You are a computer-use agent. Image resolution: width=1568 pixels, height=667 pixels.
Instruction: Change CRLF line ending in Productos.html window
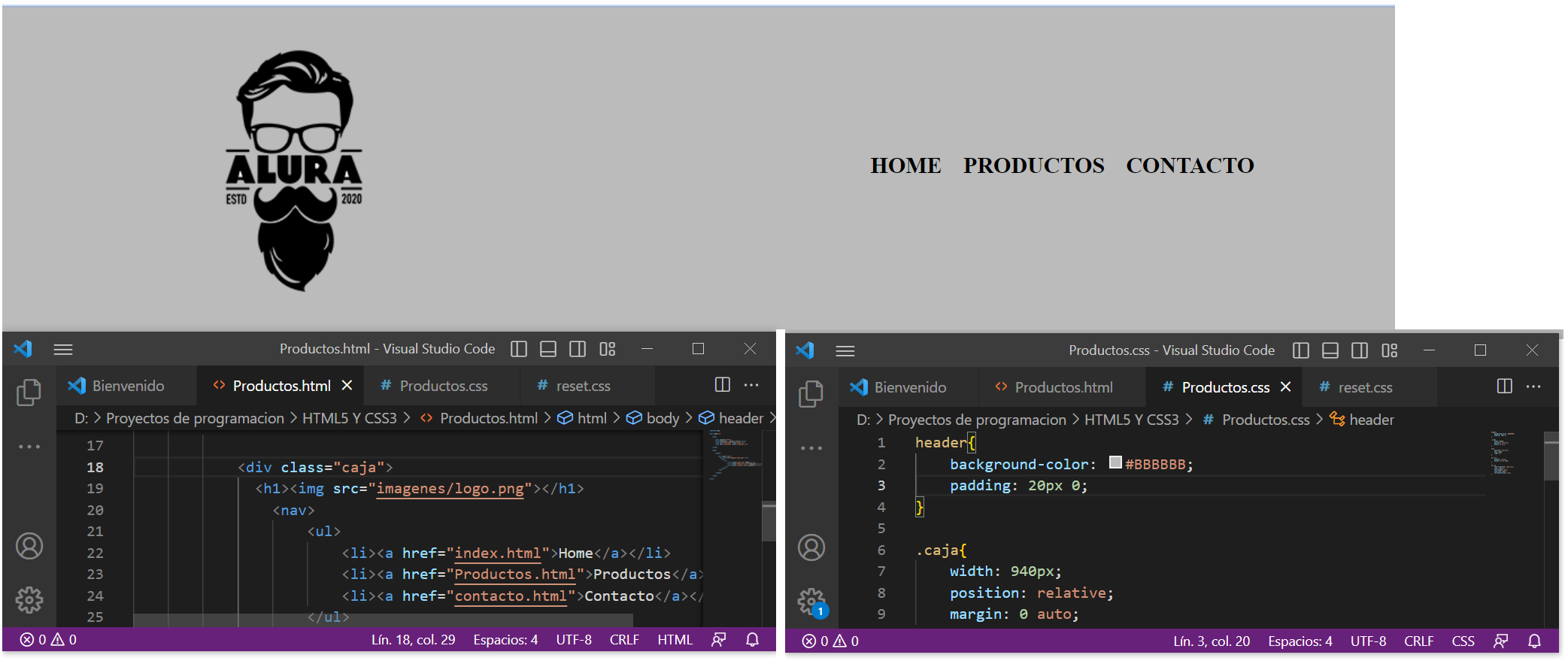[x=624, y=640]
